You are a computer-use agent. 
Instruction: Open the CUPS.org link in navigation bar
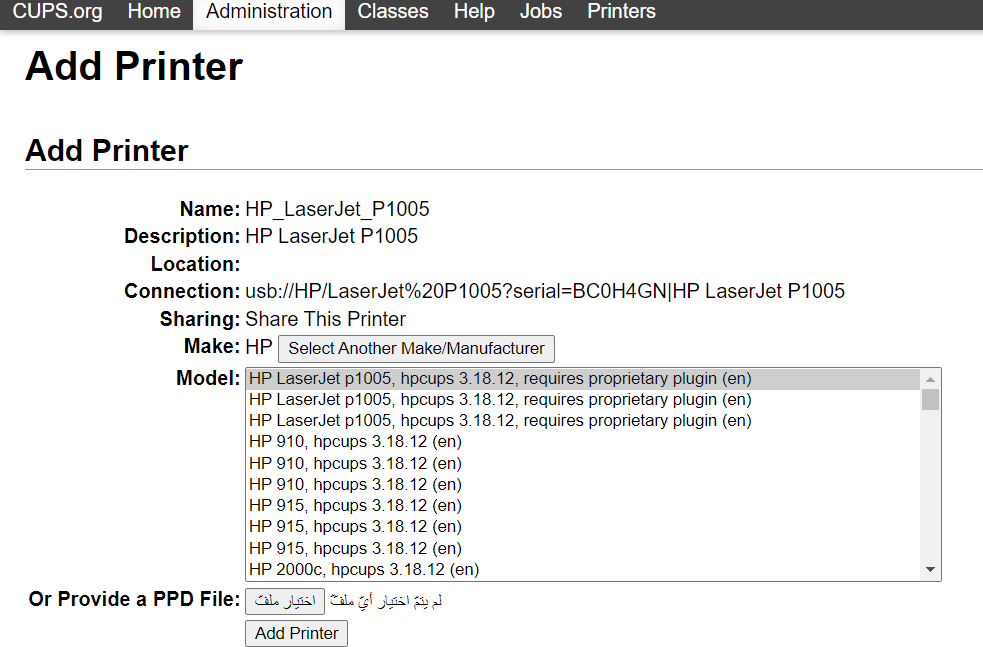(57, 12)
